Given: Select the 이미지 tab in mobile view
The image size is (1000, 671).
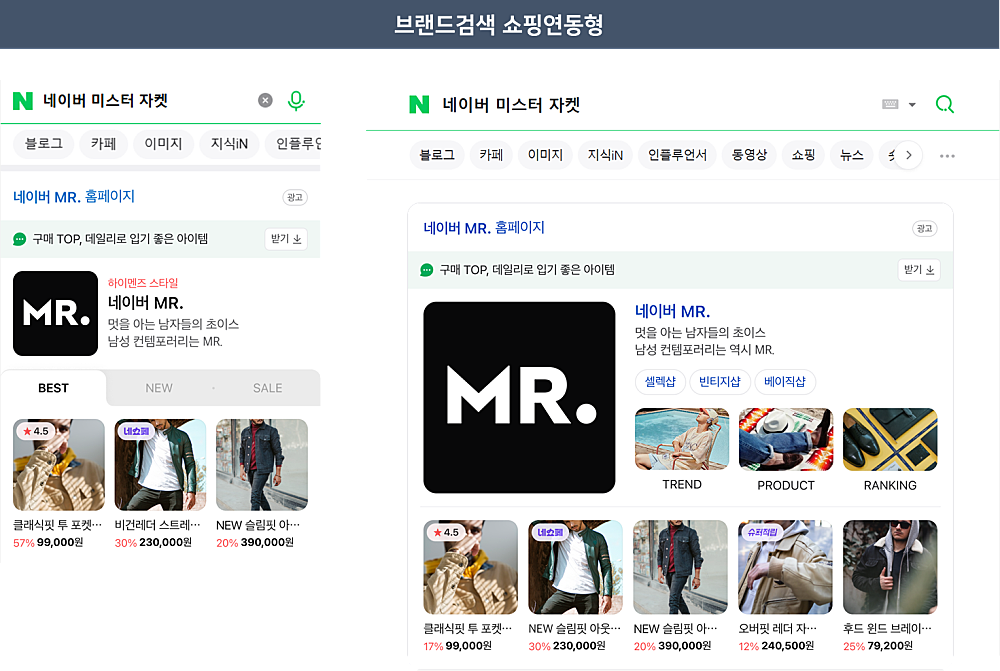Looking at the screenshot, I should click(163, 144).
